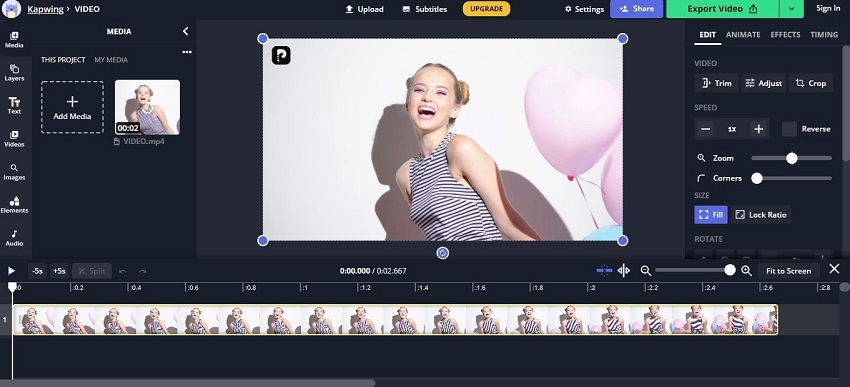Switch to the ANIMATE tab
This screenshot has height=387, width=850.
click(743, 34)
